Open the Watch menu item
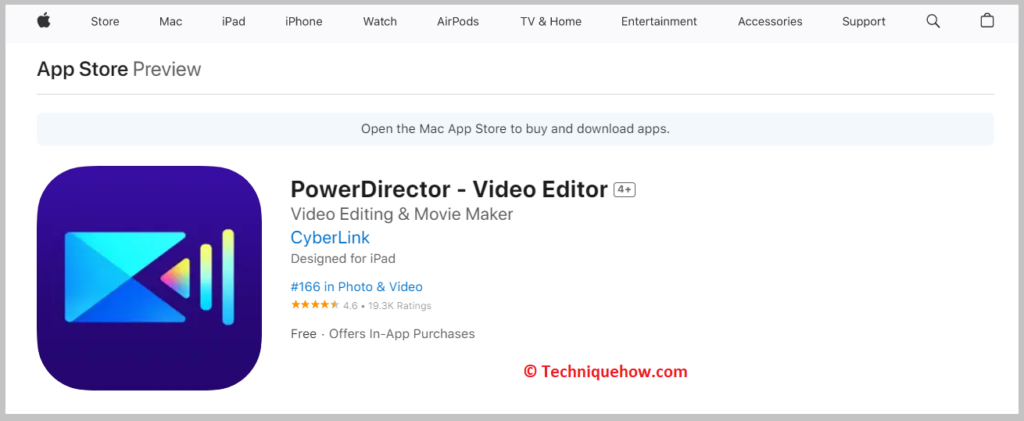Screen dimensions: 1024x421 380,21
